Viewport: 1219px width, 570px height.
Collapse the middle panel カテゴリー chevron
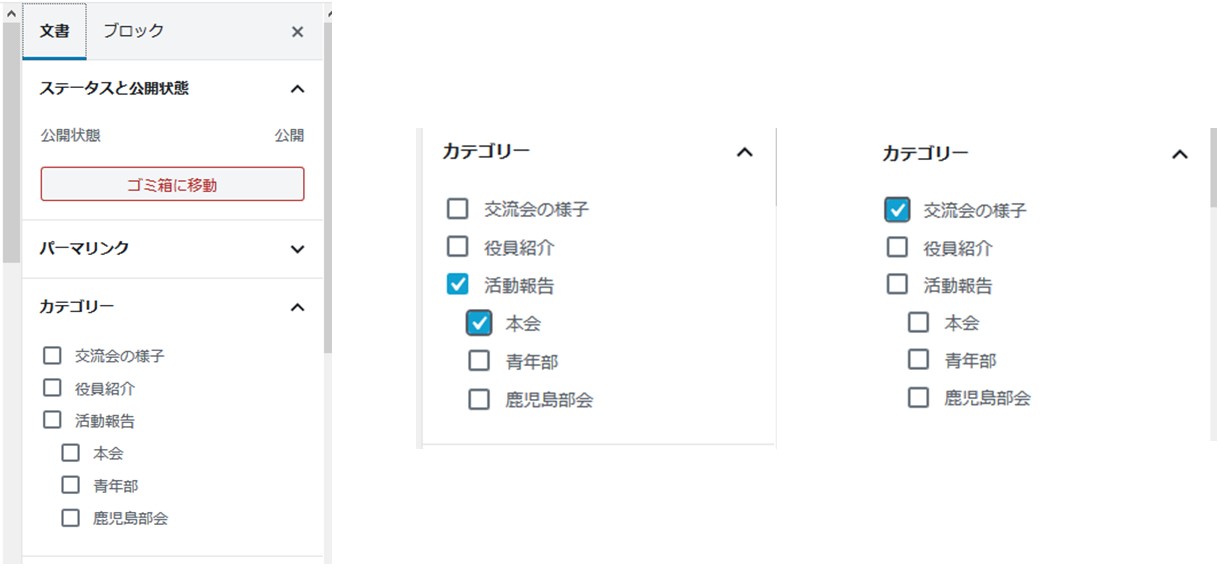click(744, 153)
